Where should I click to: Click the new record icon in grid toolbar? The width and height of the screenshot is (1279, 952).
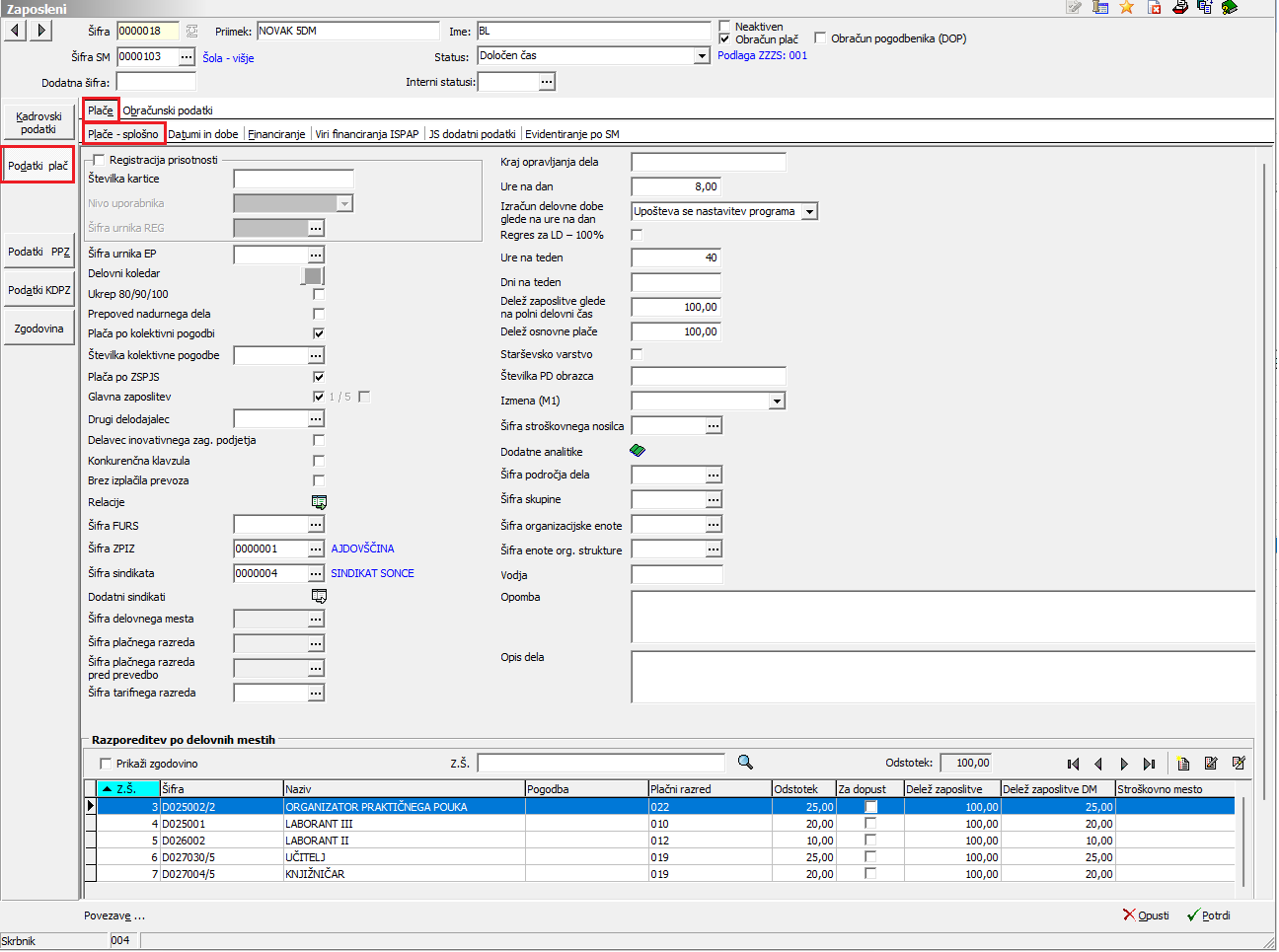(x=1183, y=764)
